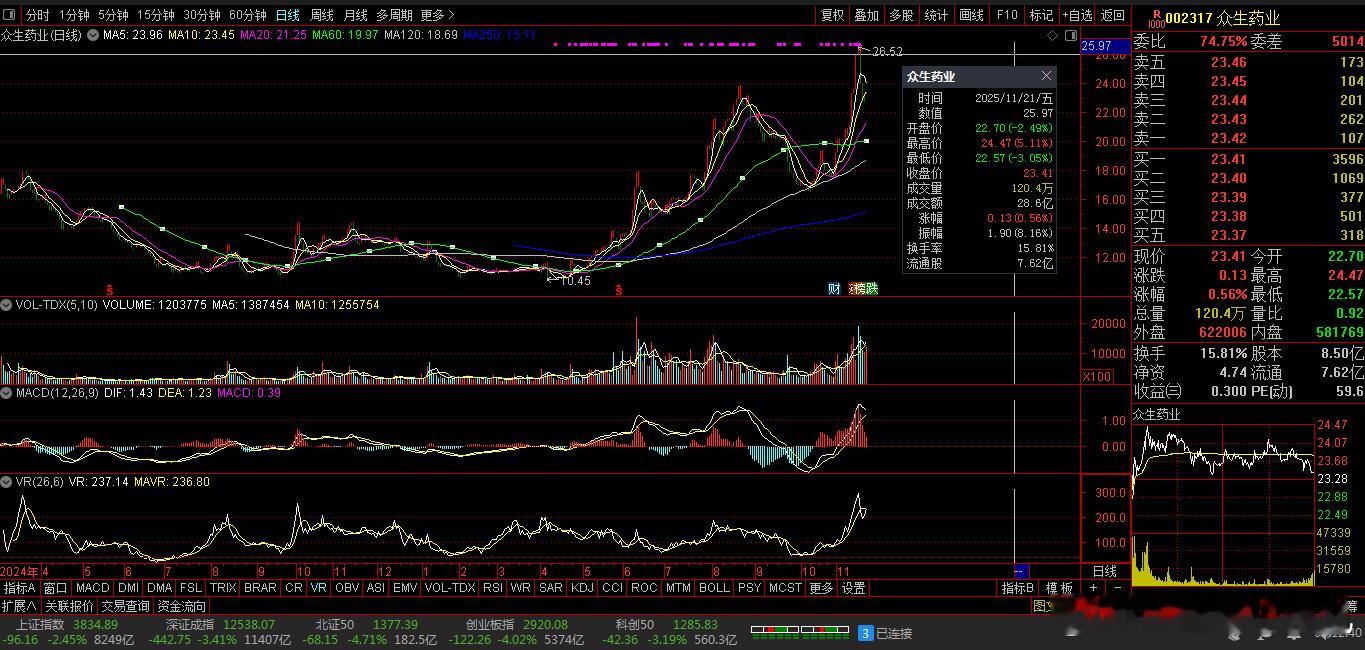
Task: Click the 模板 template button
Action: (x=1059, y=588)
